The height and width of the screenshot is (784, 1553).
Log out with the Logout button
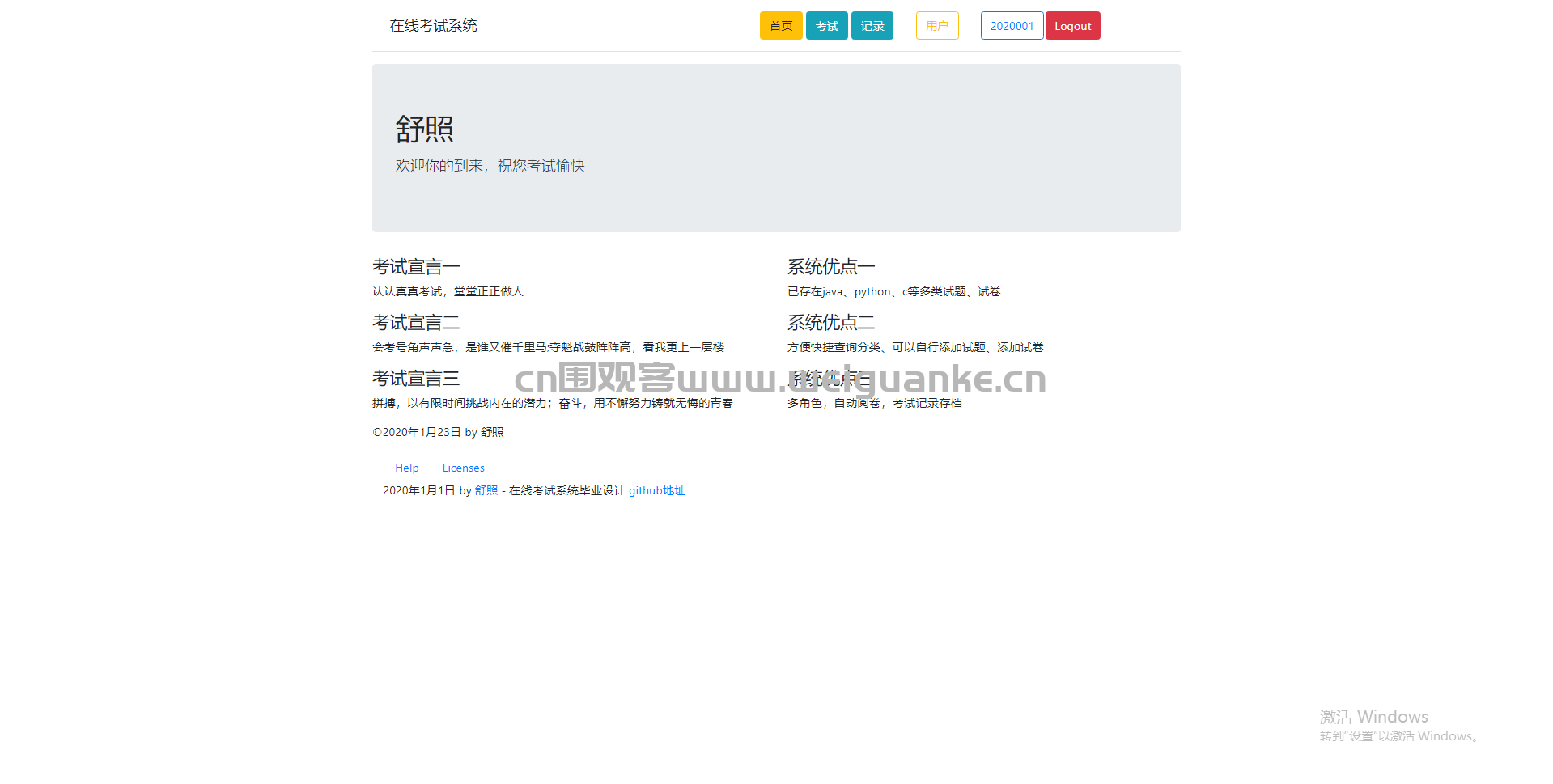[x=1072, y=26]
